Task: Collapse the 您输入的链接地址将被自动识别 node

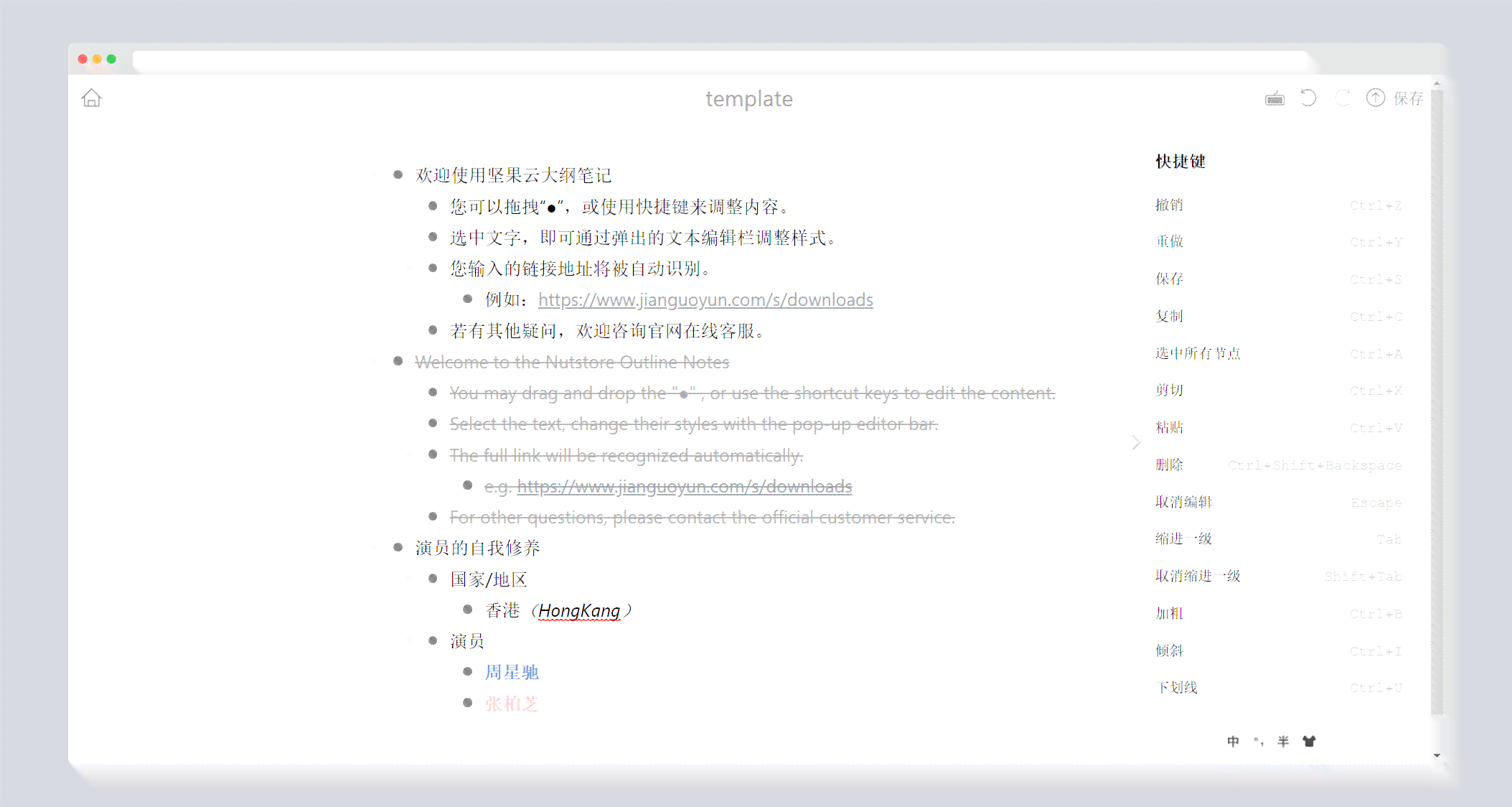Action: (408, 268)
